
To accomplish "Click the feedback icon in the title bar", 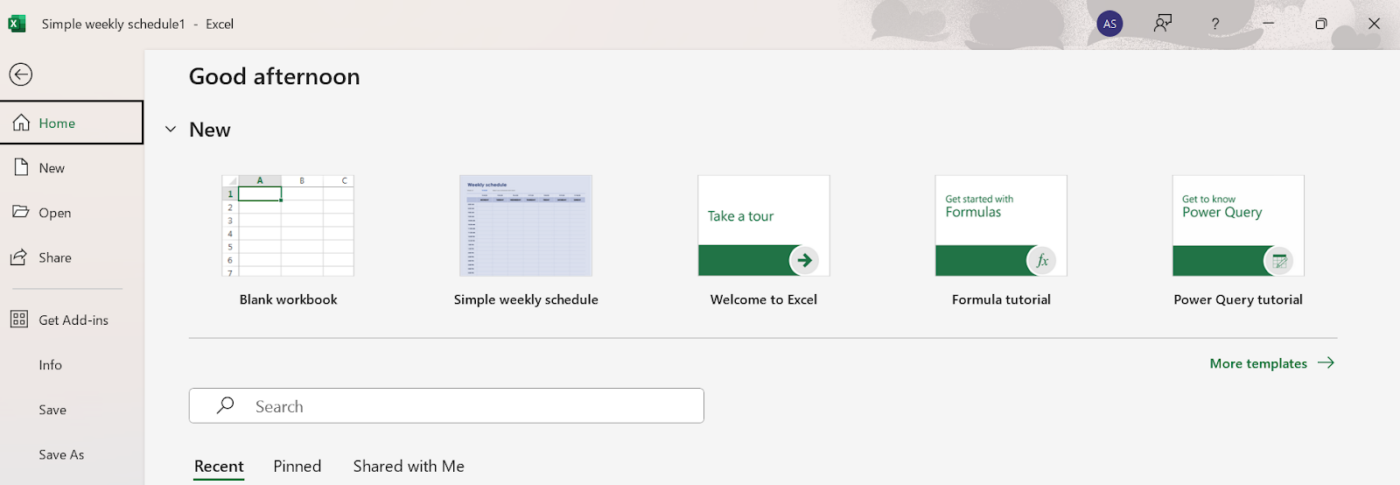I will coord(1162,24).
